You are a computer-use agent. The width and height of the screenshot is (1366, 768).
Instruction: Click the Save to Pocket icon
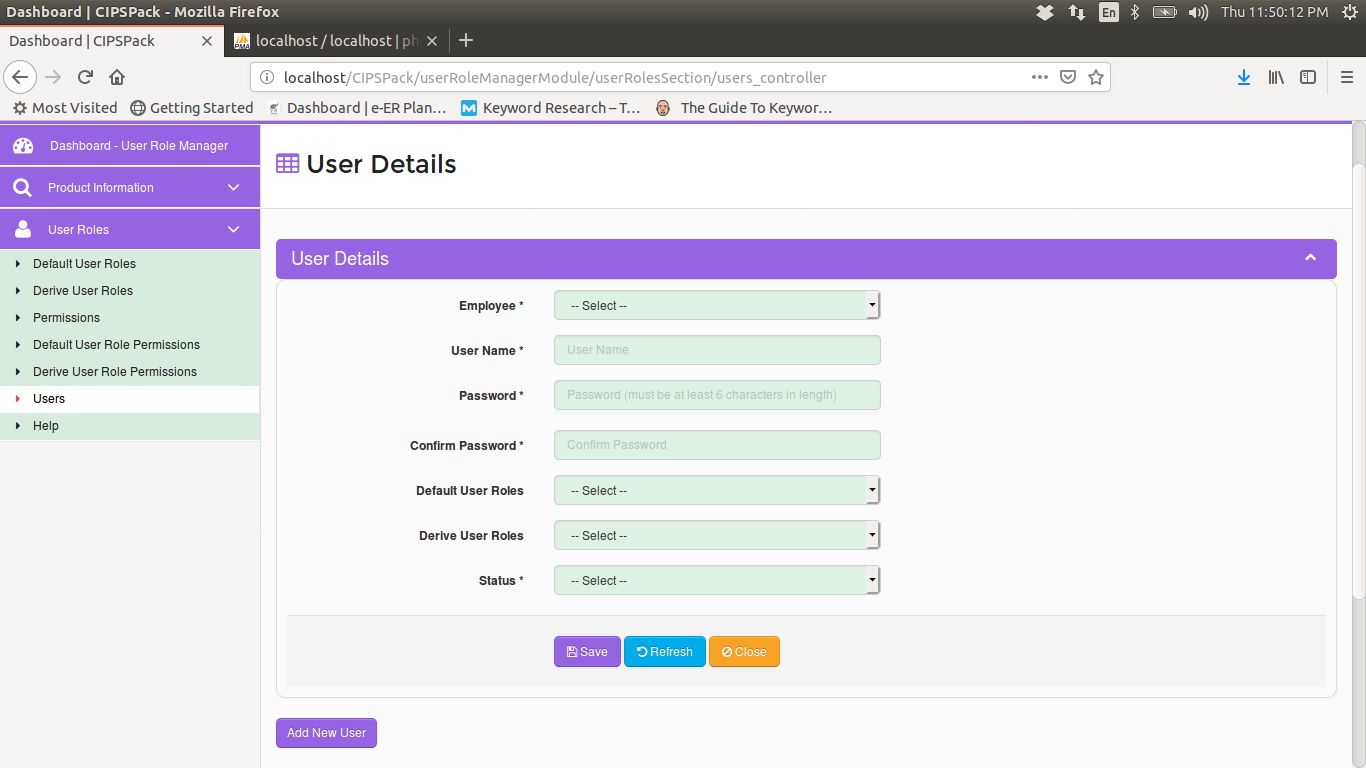click(x=1067, y=77)
